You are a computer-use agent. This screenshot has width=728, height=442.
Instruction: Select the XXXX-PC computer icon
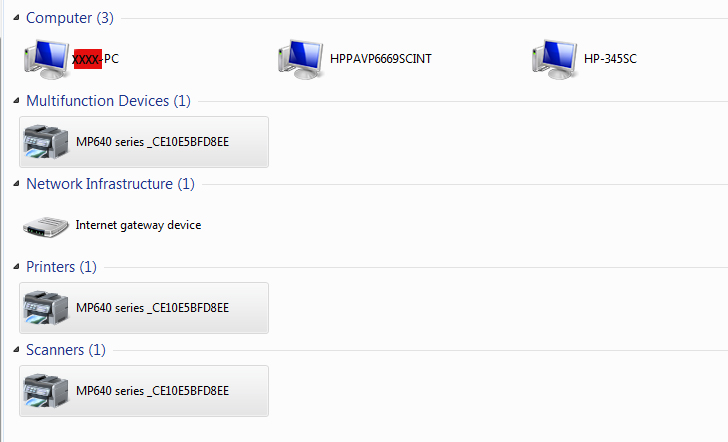pos(47,59)
